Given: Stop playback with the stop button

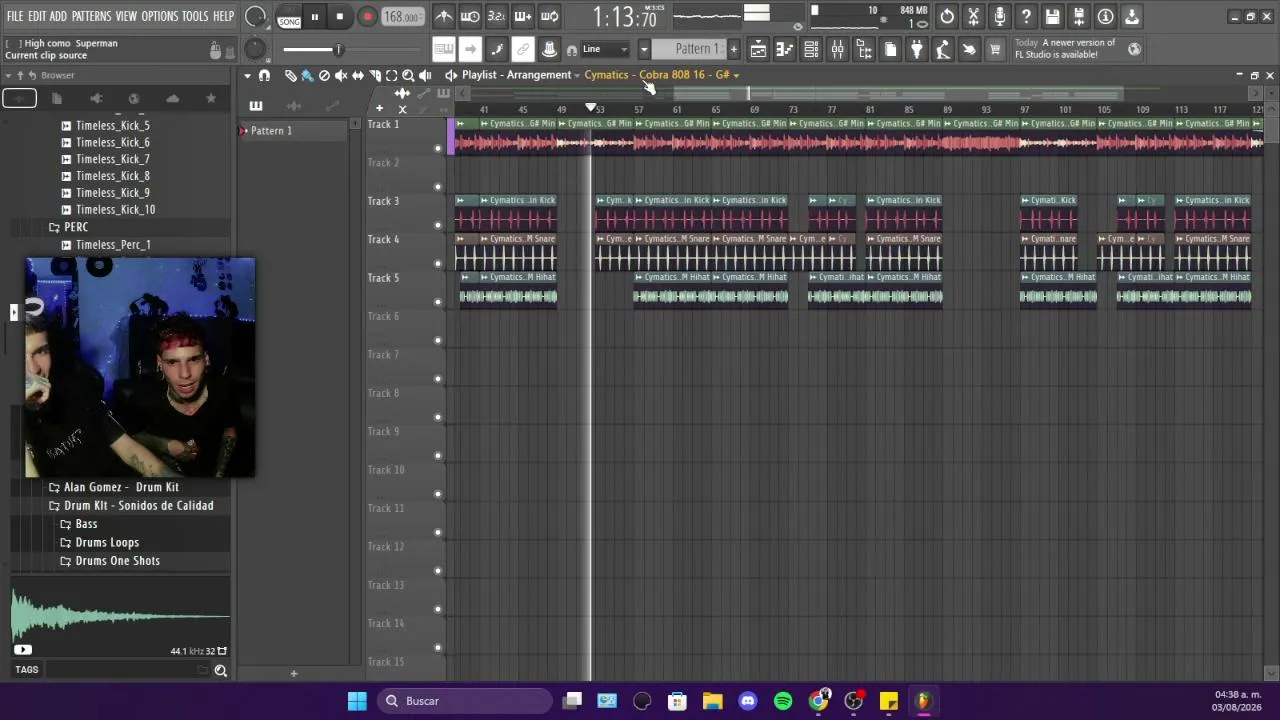Looking at the screenshot, I should tap(340, 16).
